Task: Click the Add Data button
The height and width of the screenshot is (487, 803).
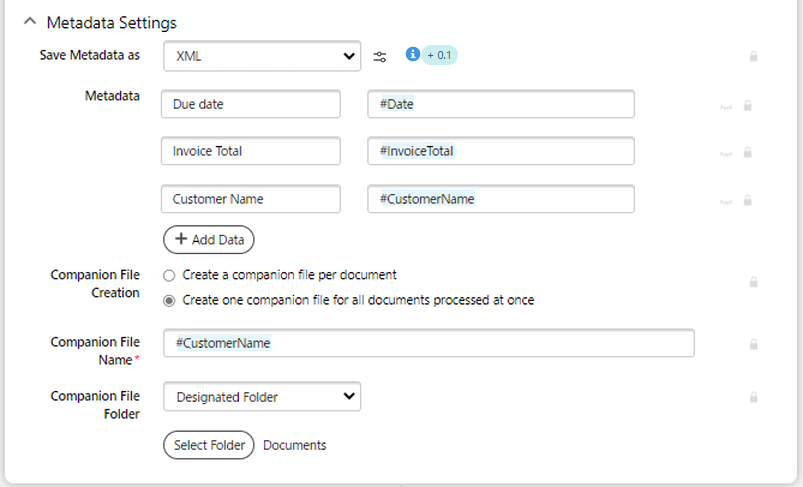Action: click(x=208, y=240)
